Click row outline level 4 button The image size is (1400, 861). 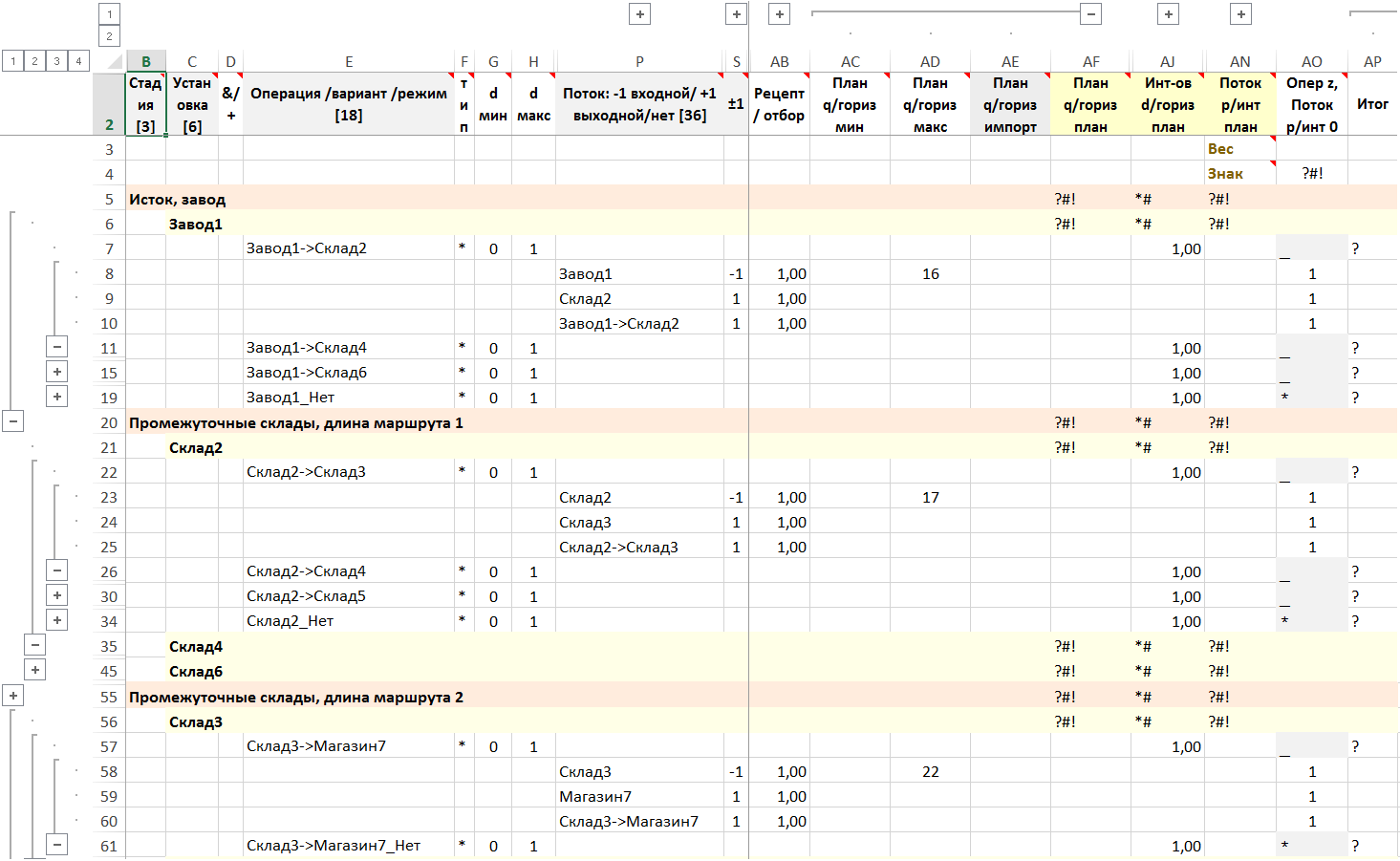pyautogui.click(x=78, y=61)
